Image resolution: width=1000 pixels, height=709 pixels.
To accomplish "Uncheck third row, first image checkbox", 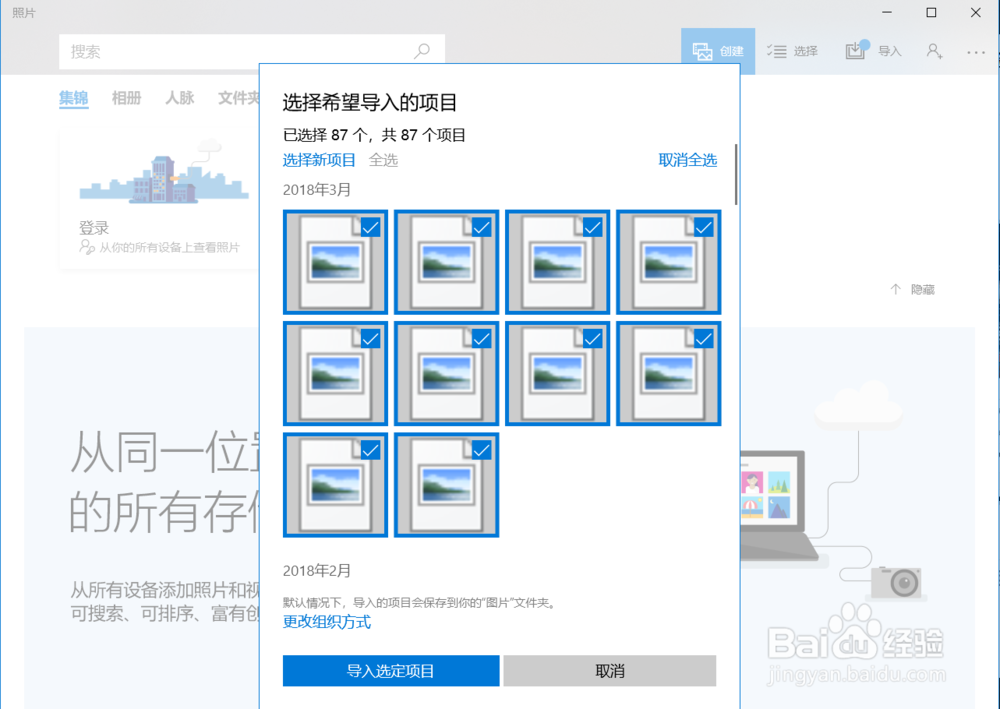I will [x=371, y=451].
